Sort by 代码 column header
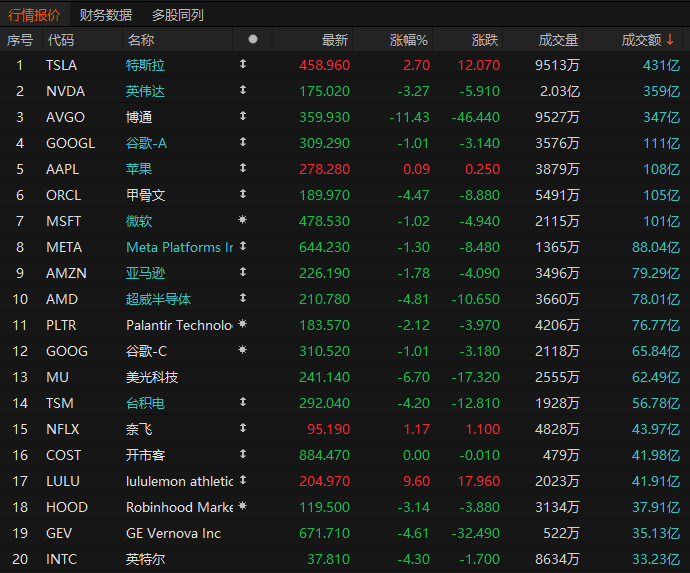The width and height of the screenshot is (690, 573). click(x=61, y=40)
